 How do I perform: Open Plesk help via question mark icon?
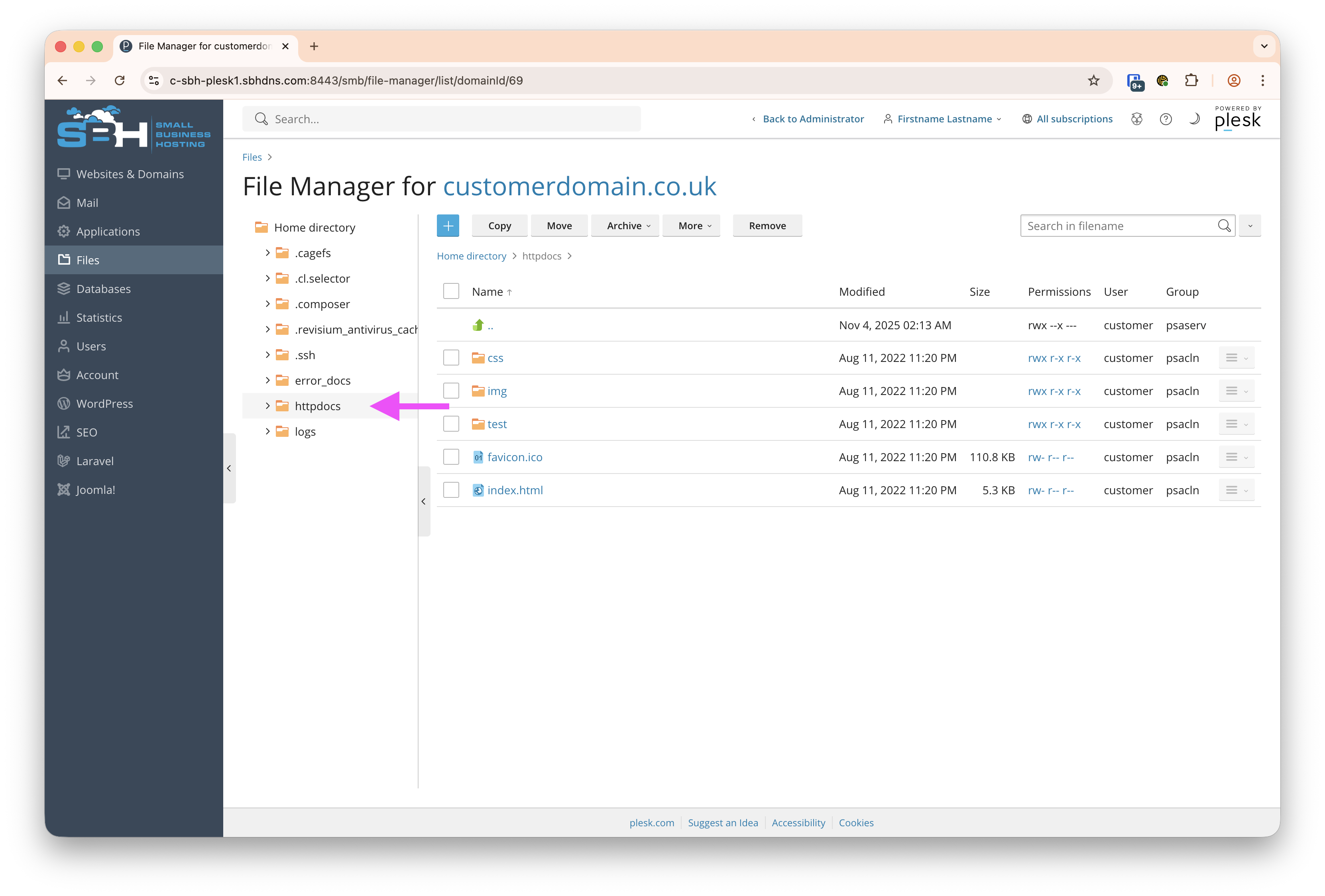click(x=1166, y=118)
